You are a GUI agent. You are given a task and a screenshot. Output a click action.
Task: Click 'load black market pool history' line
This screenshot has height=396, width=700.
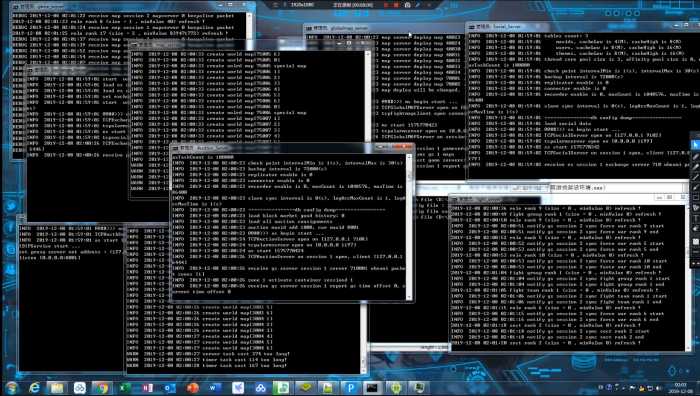point(258,216)
